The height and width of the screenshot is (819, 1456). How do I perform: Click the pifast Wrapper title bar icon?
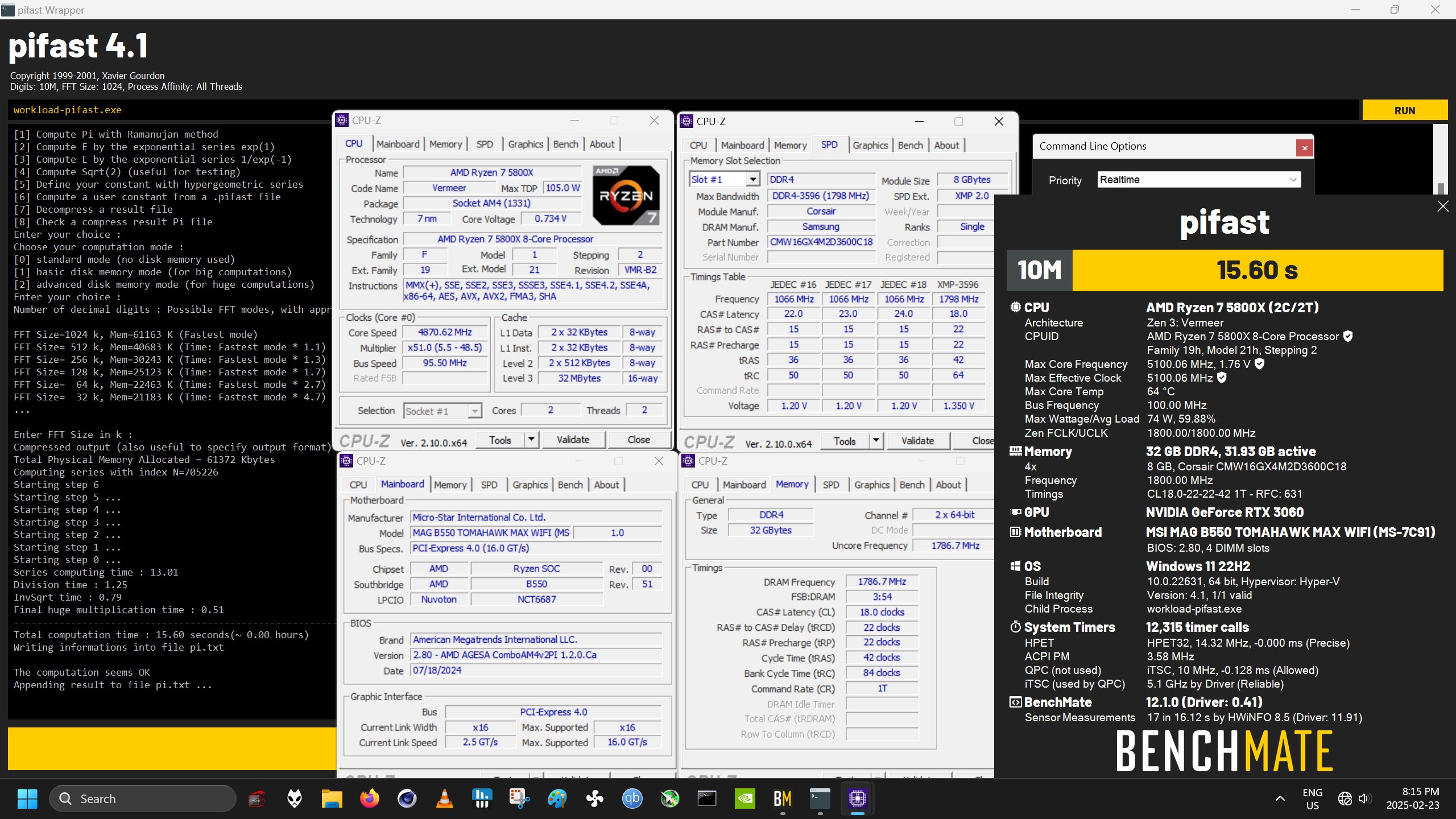[x=8, y=10]
